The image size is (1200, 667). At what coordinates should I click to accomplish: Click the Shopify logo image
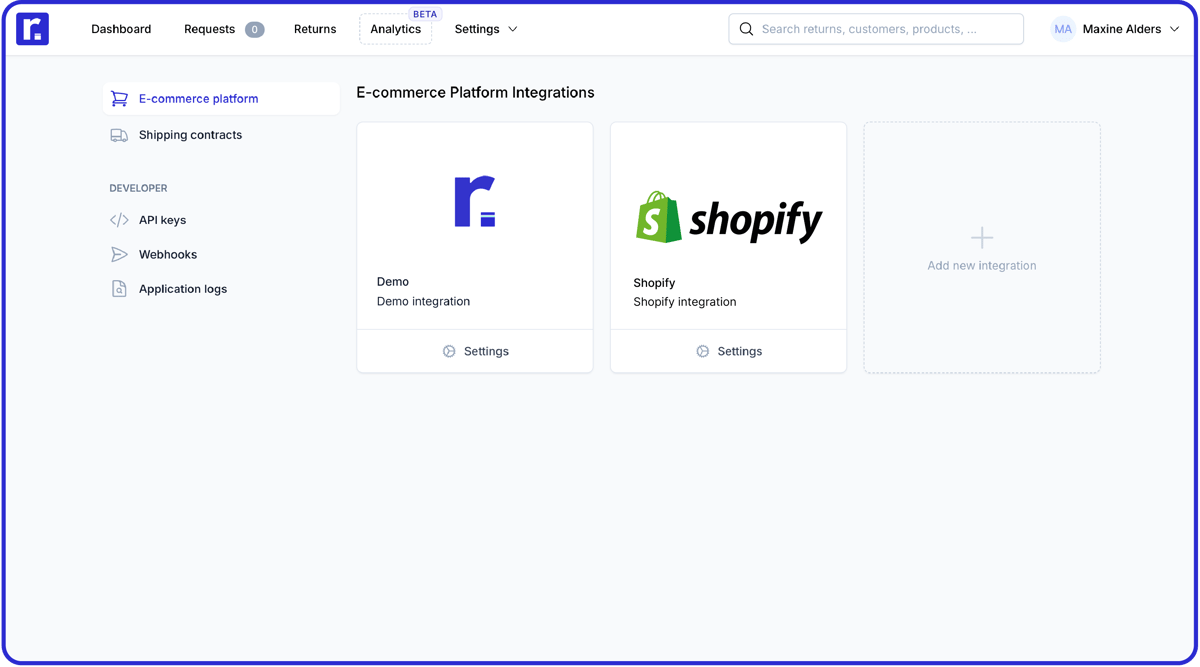[x=729, y=217]
